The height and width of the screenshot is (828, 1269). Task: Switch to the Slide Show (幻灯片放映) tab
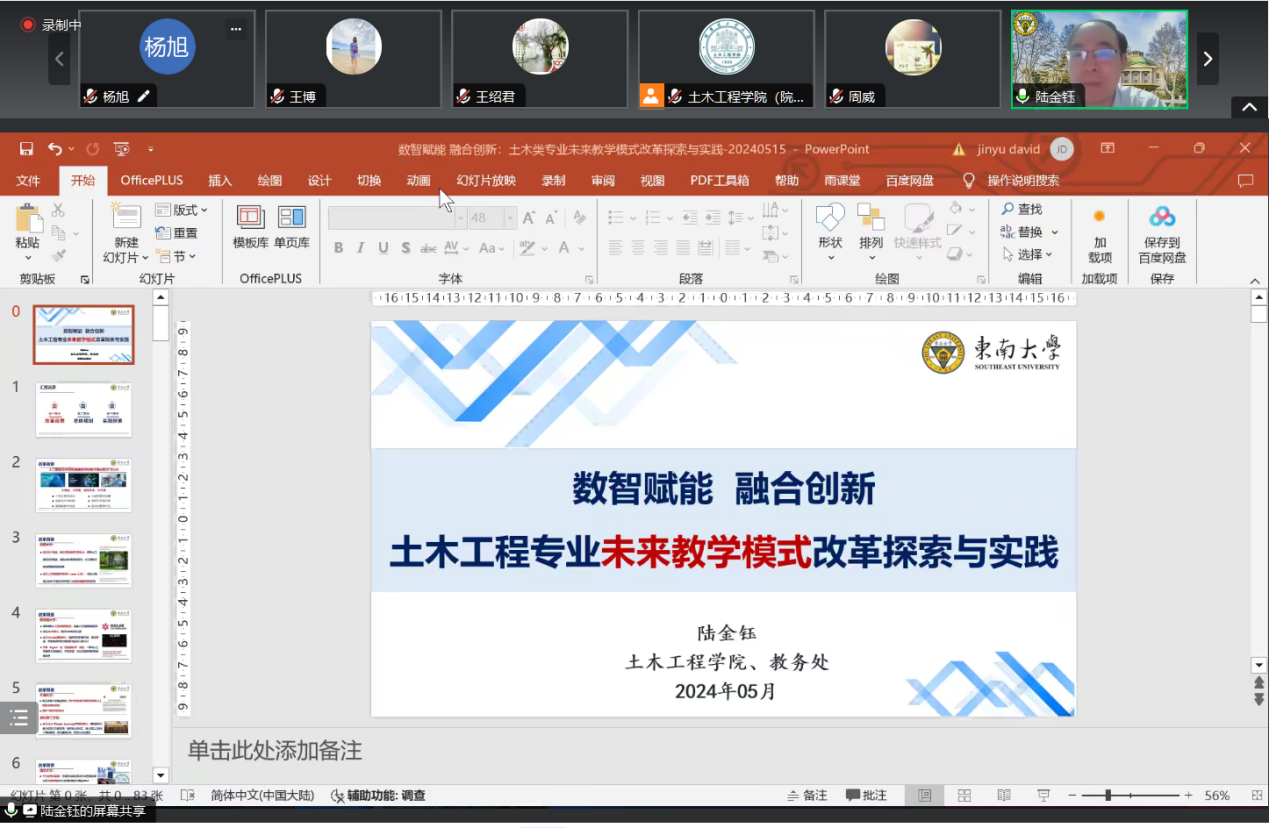(x=486, y=181)
